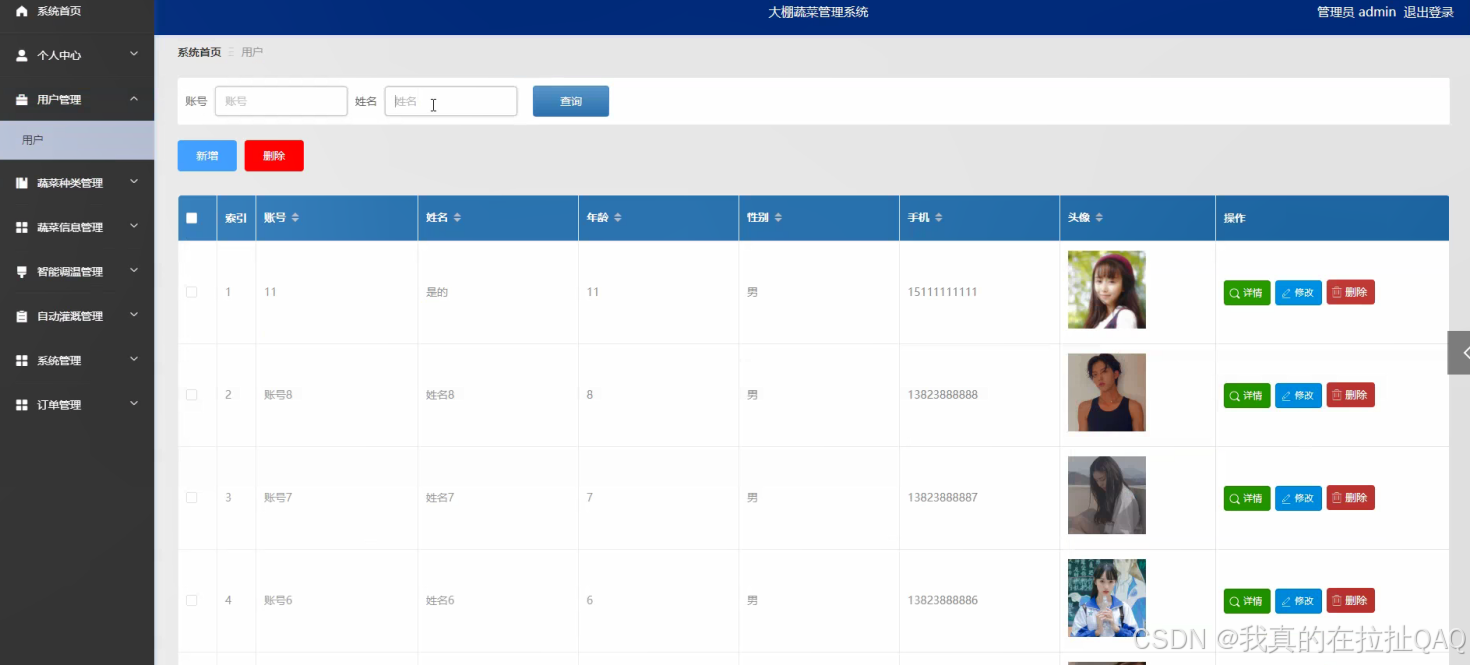Click the icon beside 智能调温管理
Screen dimensions: 1470x665
22,272
